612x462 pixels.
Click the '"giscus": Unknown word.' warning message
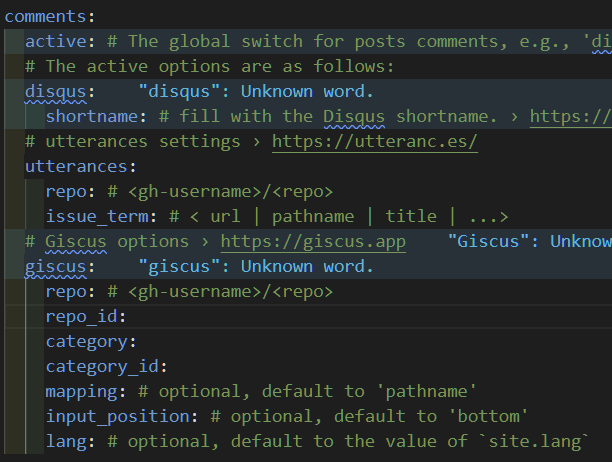256,267
